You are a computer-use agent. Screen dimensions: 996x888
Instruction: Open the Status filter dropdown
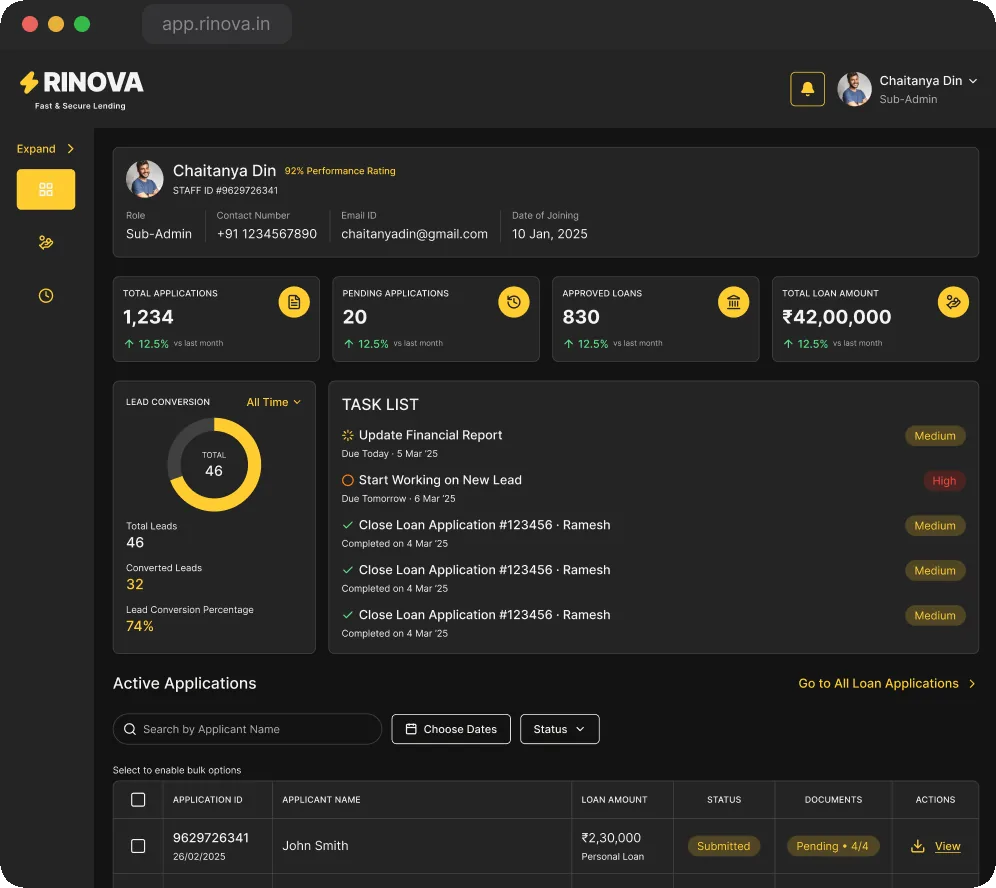[560, 729]
